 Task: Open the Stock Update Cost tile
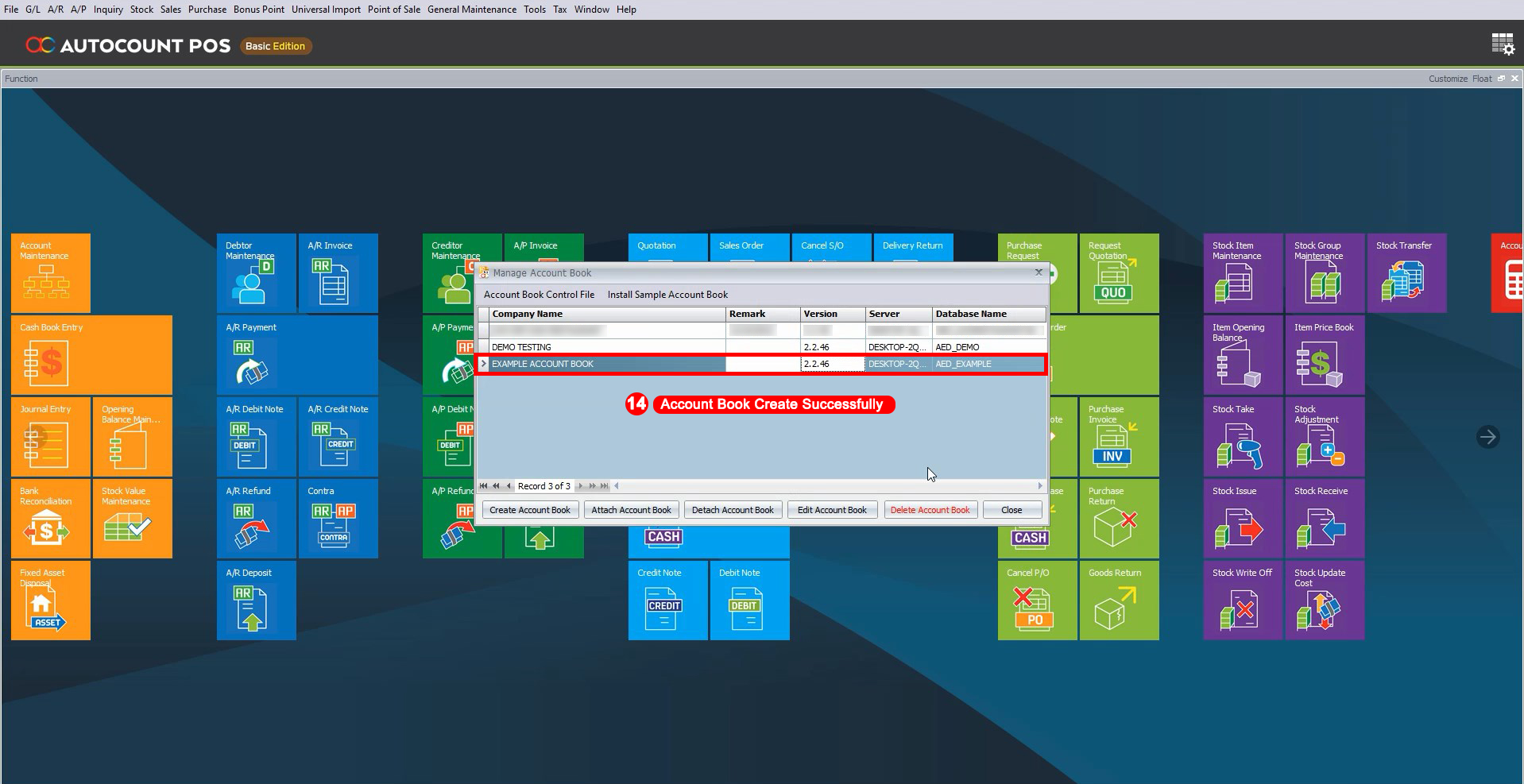pos(1325,600)
